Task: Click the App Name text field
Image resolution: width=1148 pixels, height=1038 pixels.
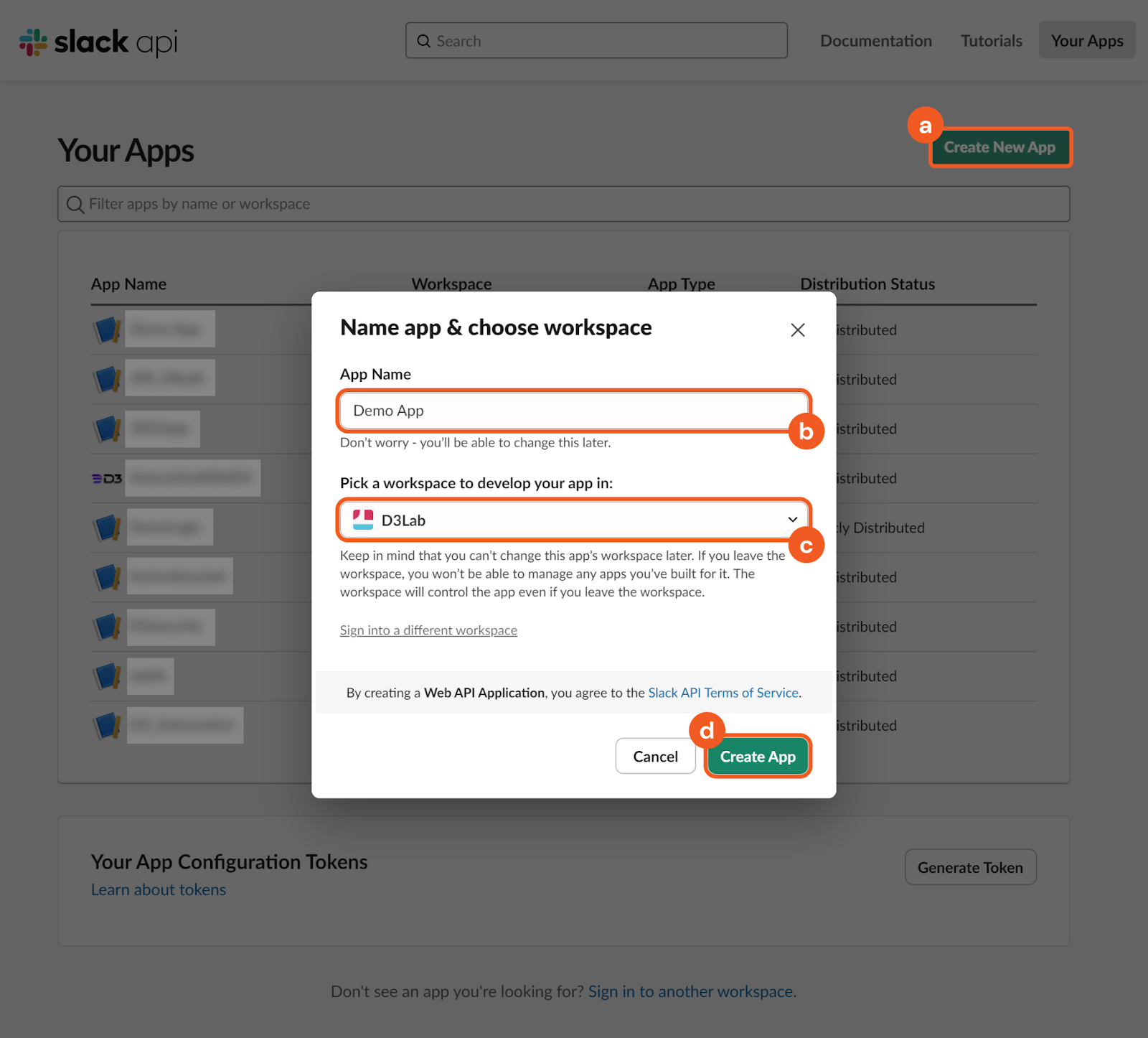Action: coord(574,411)
